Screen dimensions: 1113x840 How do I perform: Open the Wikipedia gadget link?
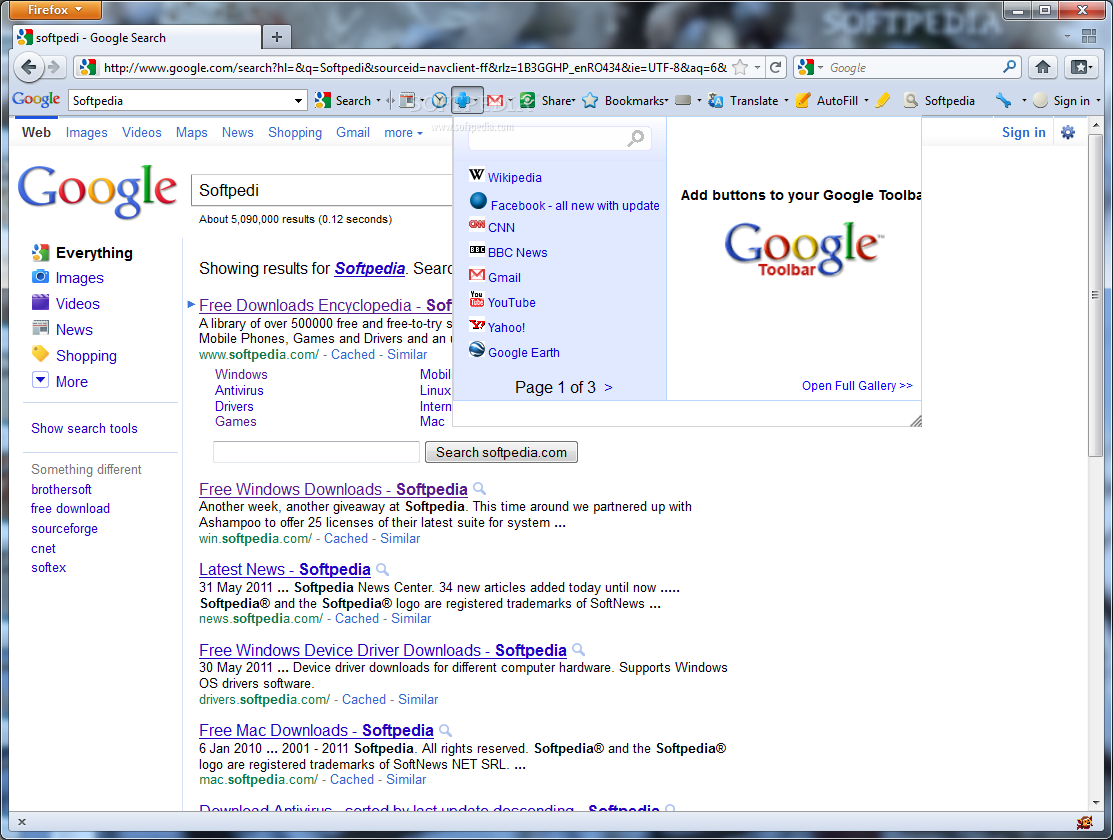[x=515, y=178]
